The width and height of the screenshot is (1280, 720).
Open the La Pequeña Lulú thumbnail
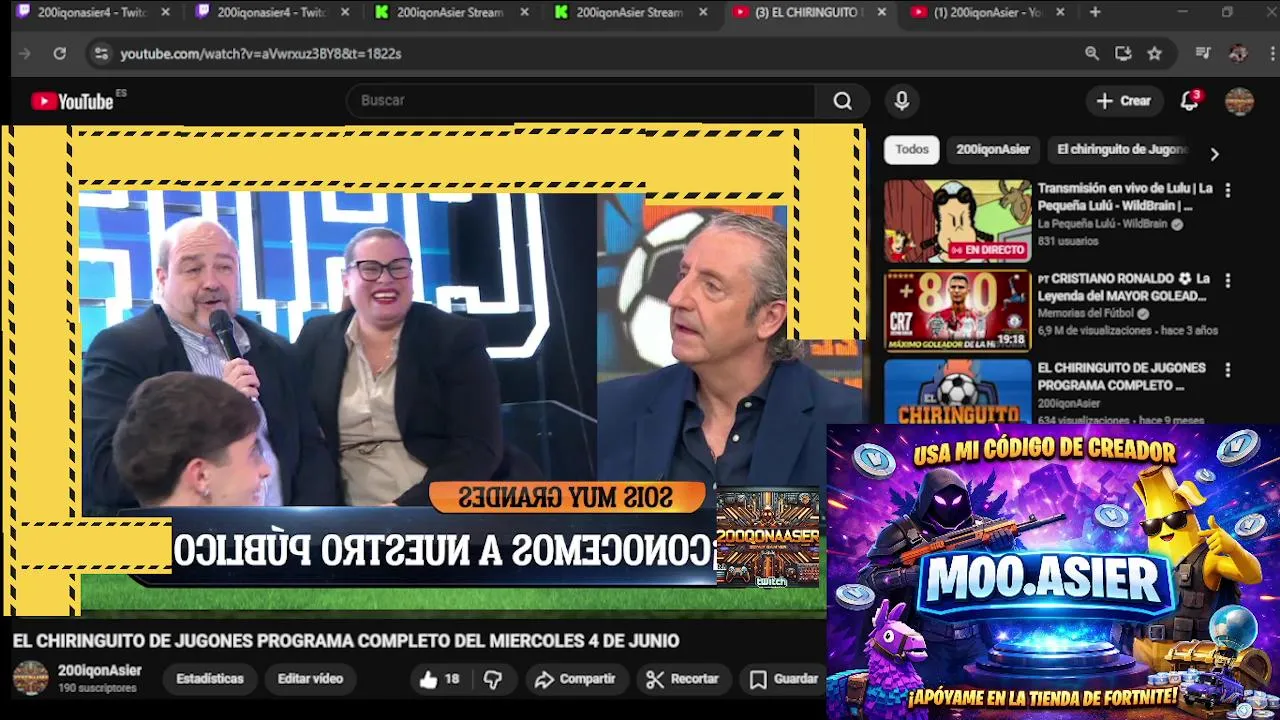(957, 221)
